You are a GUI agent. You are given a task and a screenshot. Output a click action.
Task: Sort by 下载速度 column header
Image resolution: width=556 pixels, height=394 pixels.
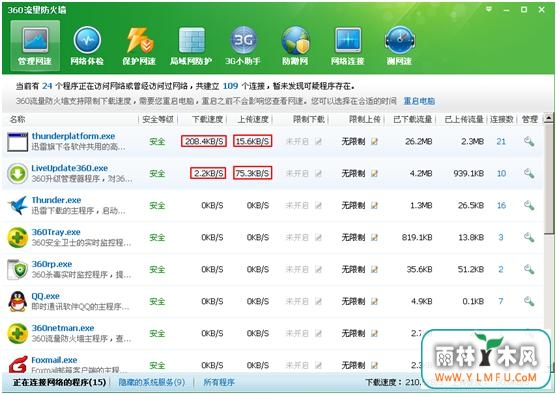pos(207,120)
